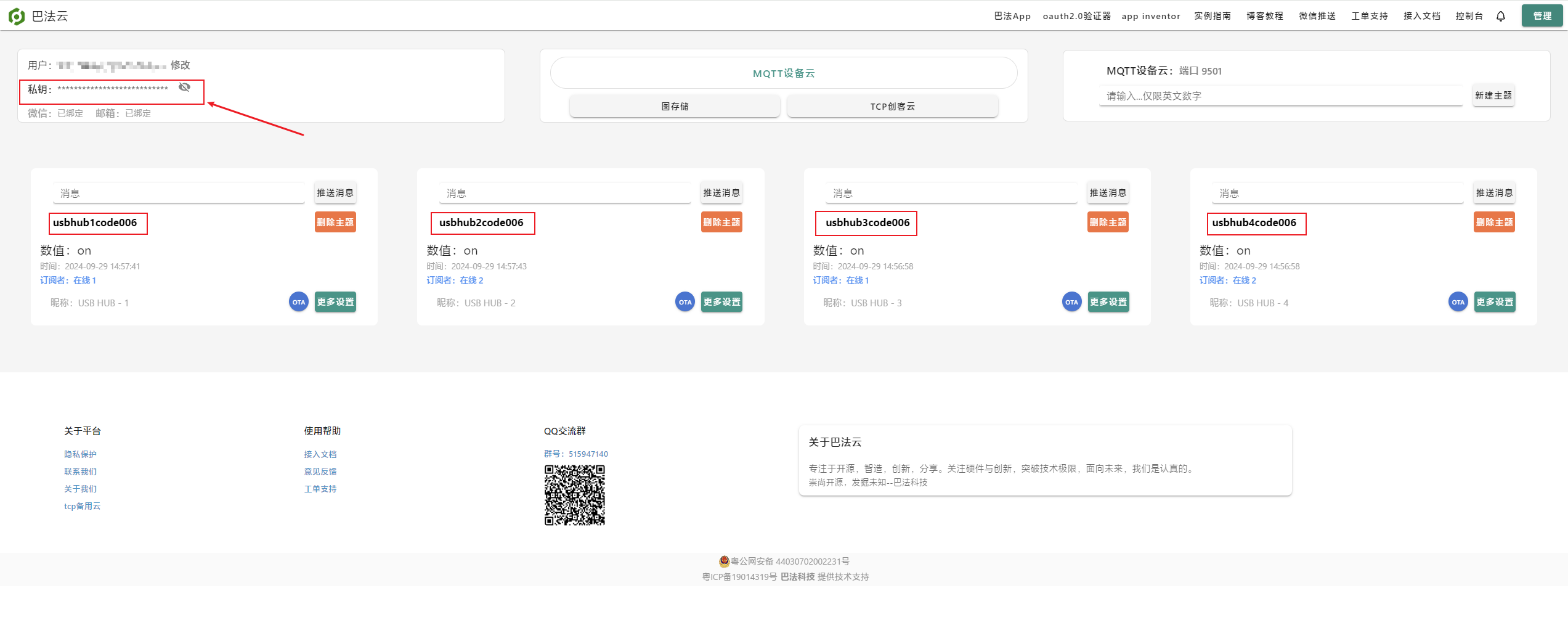Click the Bemfa Cloud logo icon
This screenshot has width=1568, height=625.
[17, 16]
